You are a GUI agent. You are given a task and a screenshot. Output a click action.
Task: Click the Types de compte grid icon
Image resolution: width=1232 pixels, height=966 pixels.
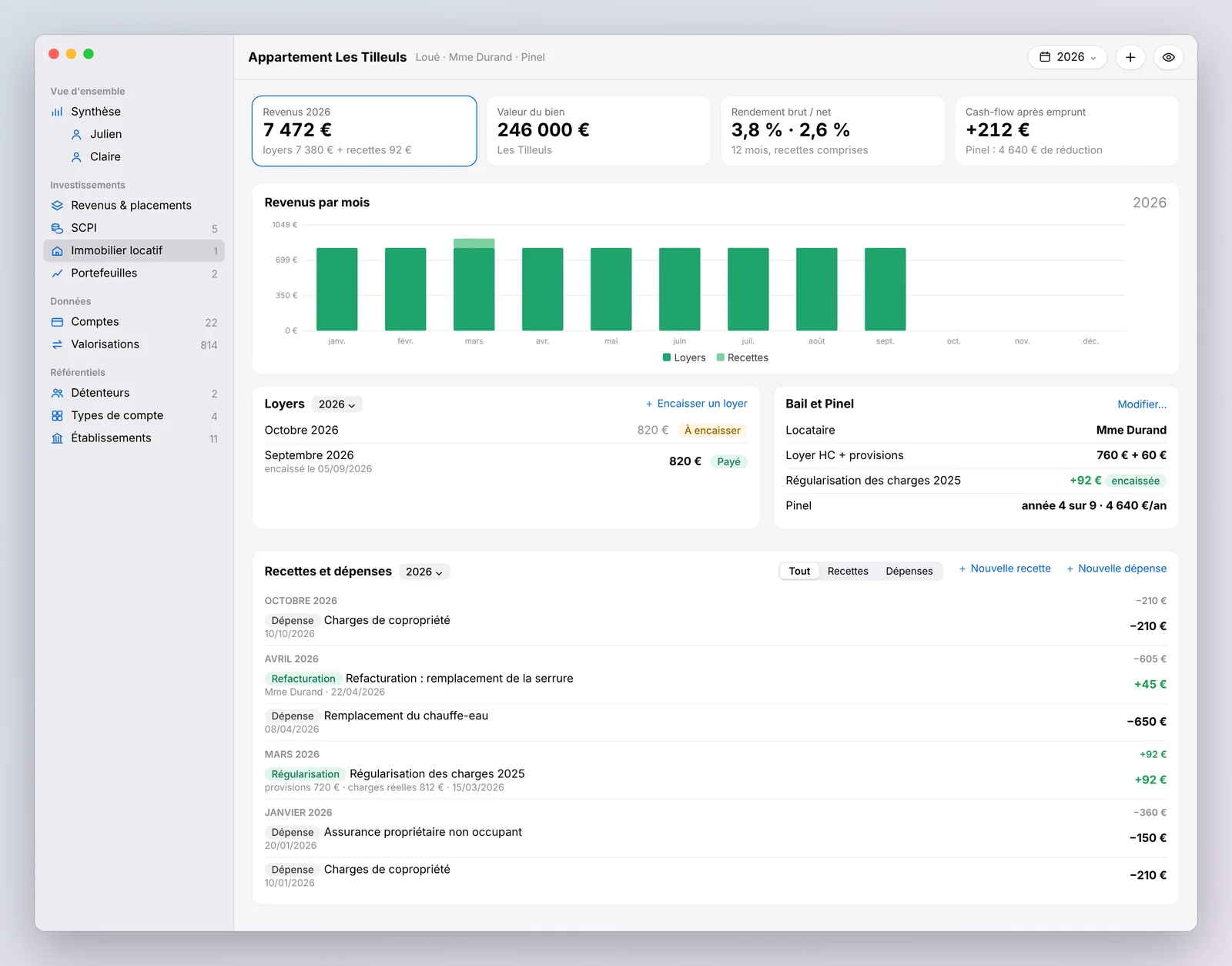pos(57,416)
